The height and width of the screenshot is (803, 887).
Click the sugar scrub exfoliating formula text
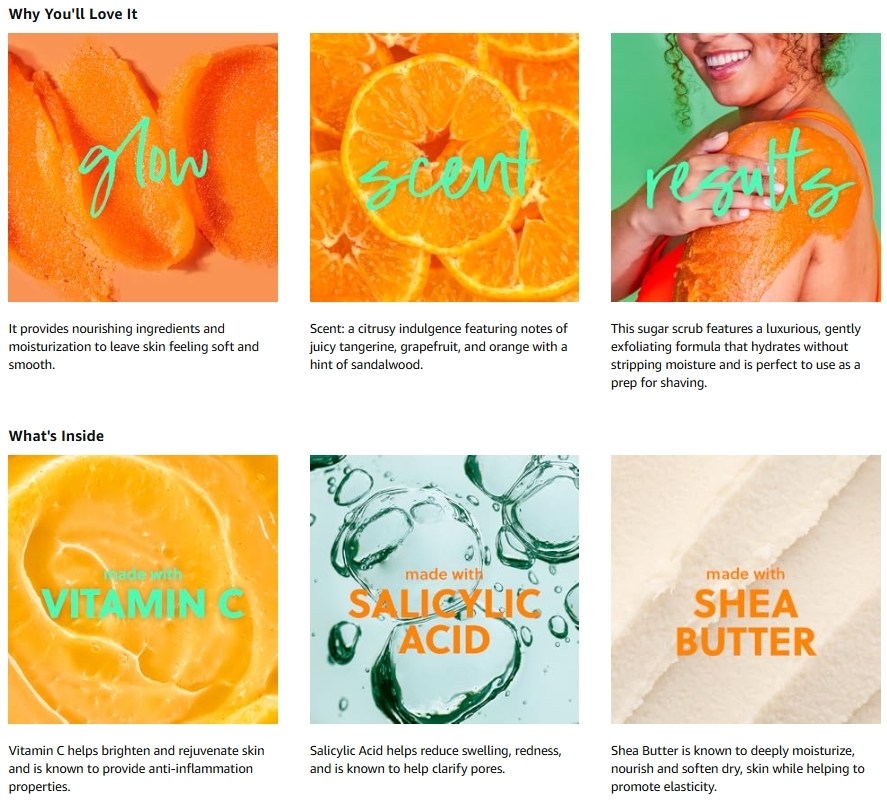coord(735,356)
